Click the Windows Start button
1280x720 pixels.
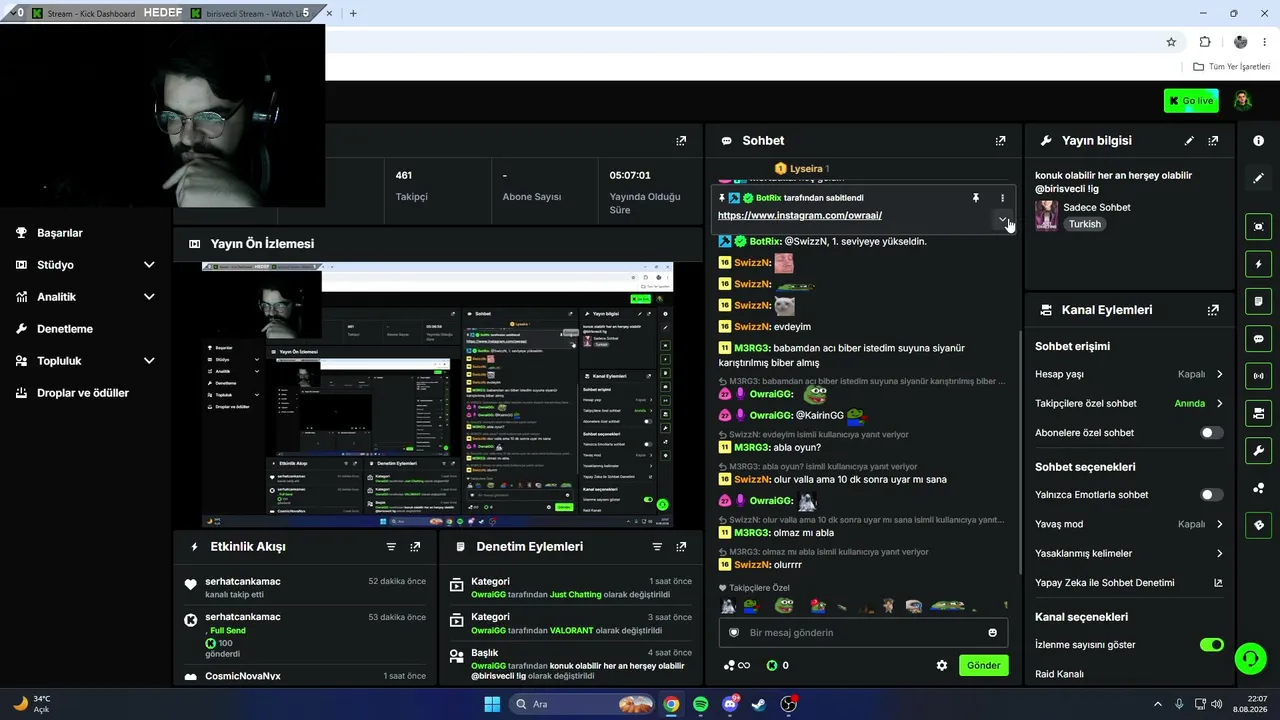pyautogui.click(x=492, y=704)
